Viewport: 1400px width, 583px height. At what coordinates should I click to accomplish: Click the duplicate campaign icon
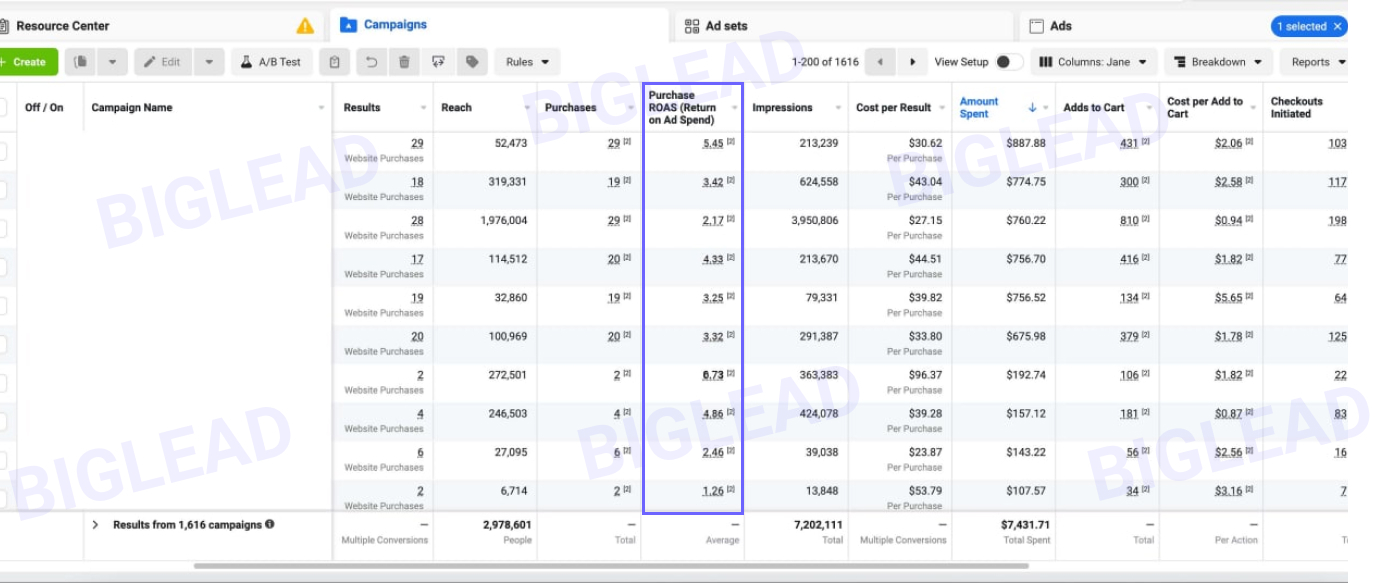pos(82,62)
